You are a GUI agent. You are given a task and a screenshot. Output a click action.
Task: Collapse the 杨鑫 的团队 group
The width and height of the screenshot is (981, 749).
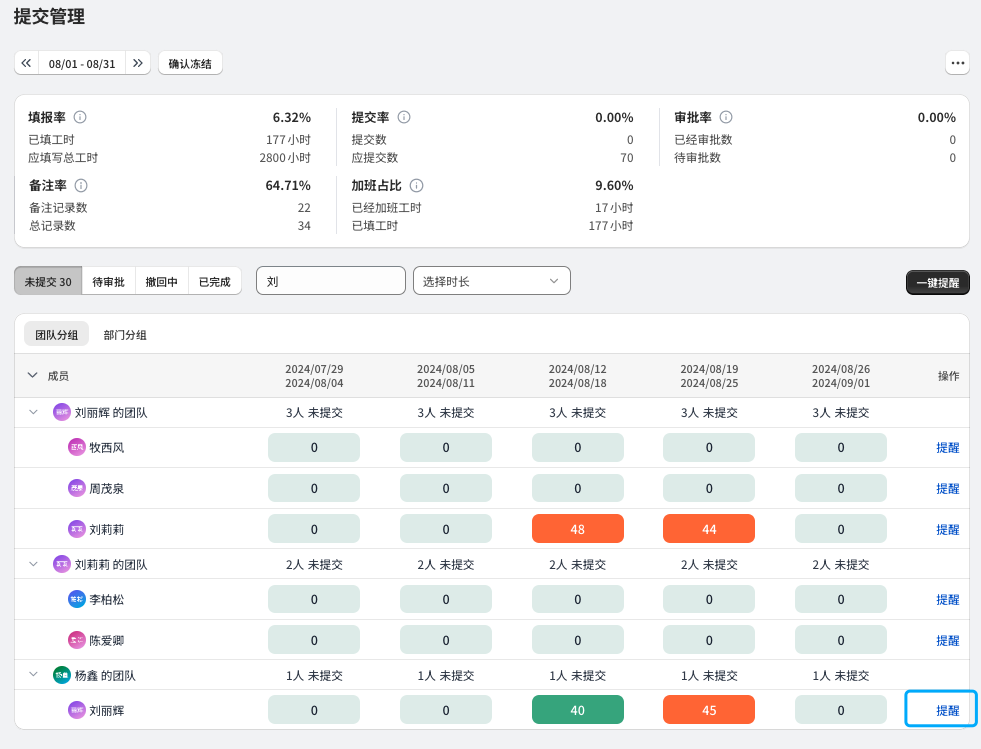pyautogui.click(x=34, y=675)
